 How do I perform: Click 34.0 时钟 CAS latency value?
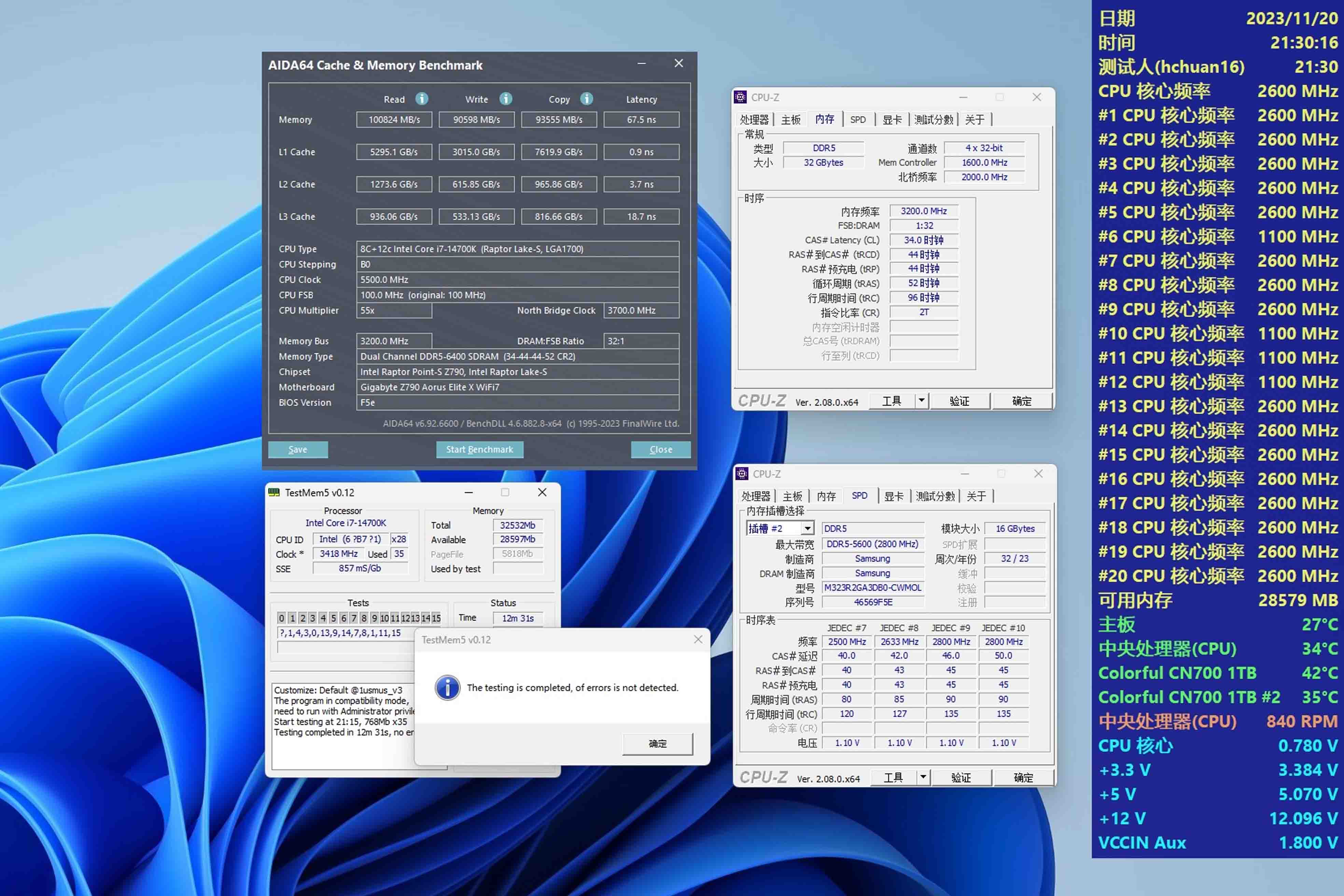pos(924,241)
